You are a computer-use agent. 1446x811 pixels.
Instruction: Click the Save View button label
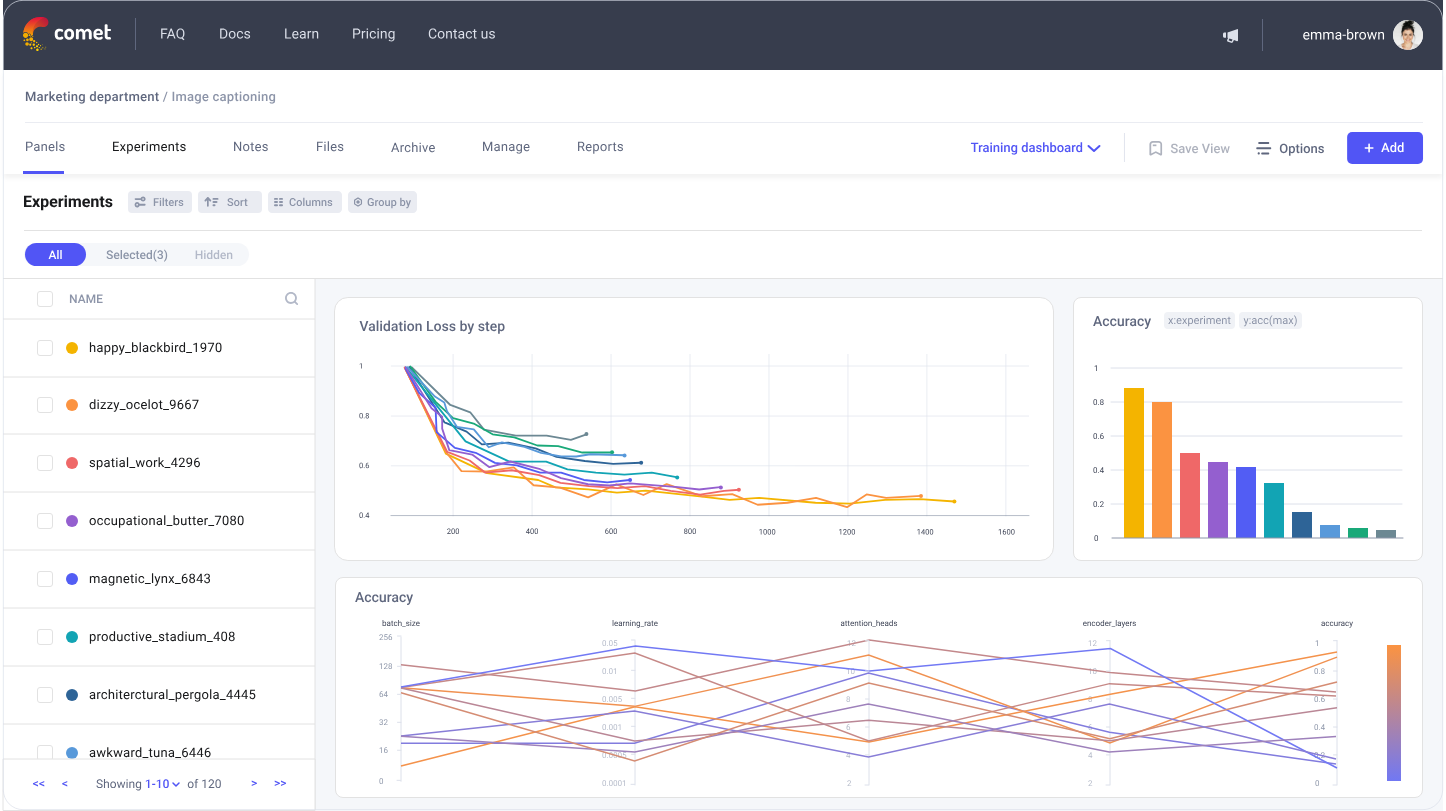1200,149
